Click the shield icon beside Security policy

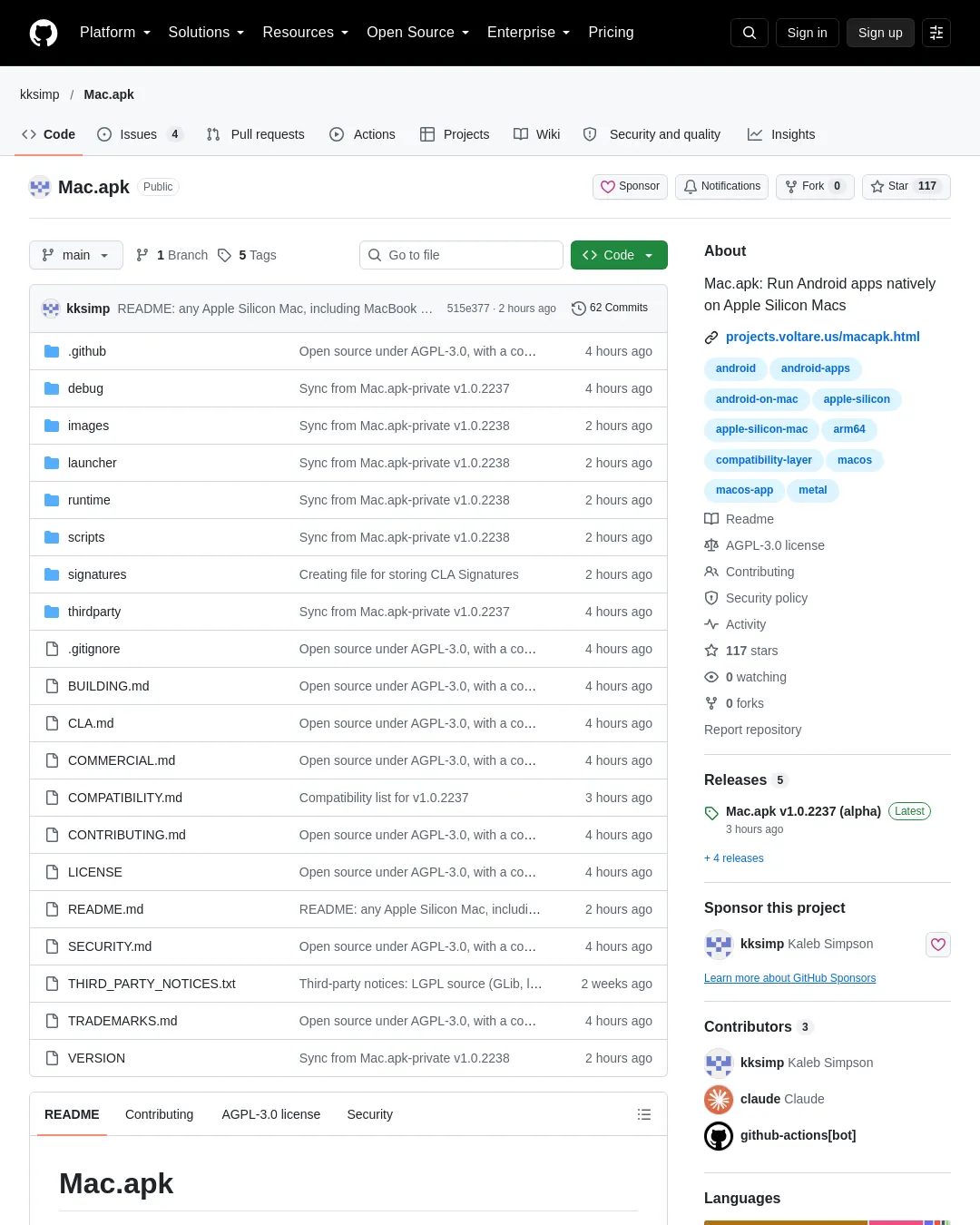711,598
